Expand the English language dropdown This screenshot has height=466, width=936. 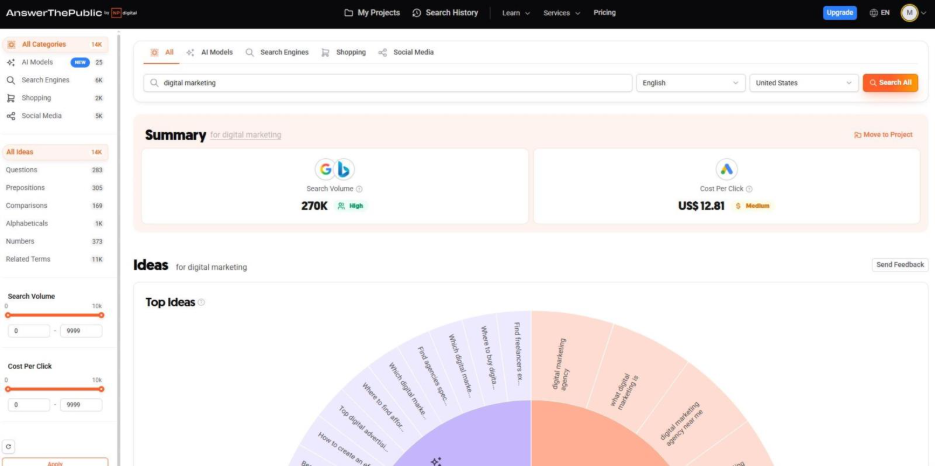tap(690, 83)
